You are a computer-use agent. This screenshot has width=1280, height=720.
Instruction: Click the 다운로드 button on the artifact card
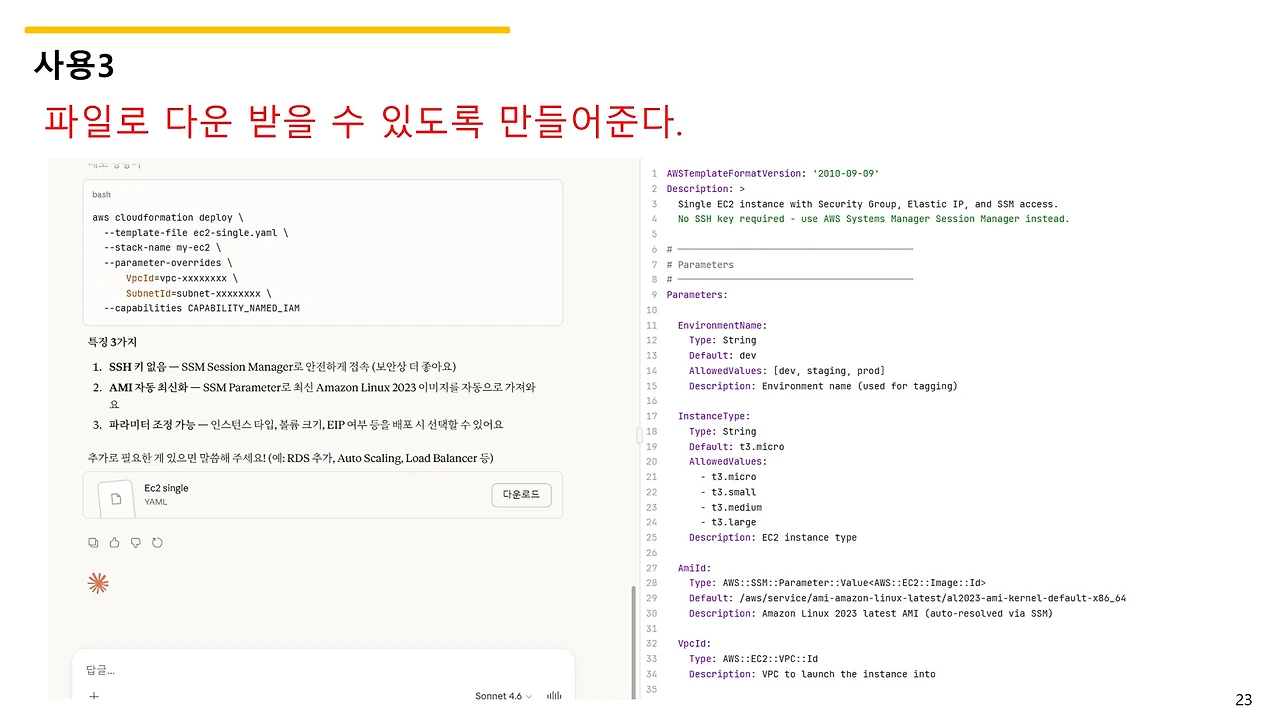coord(520,494)
